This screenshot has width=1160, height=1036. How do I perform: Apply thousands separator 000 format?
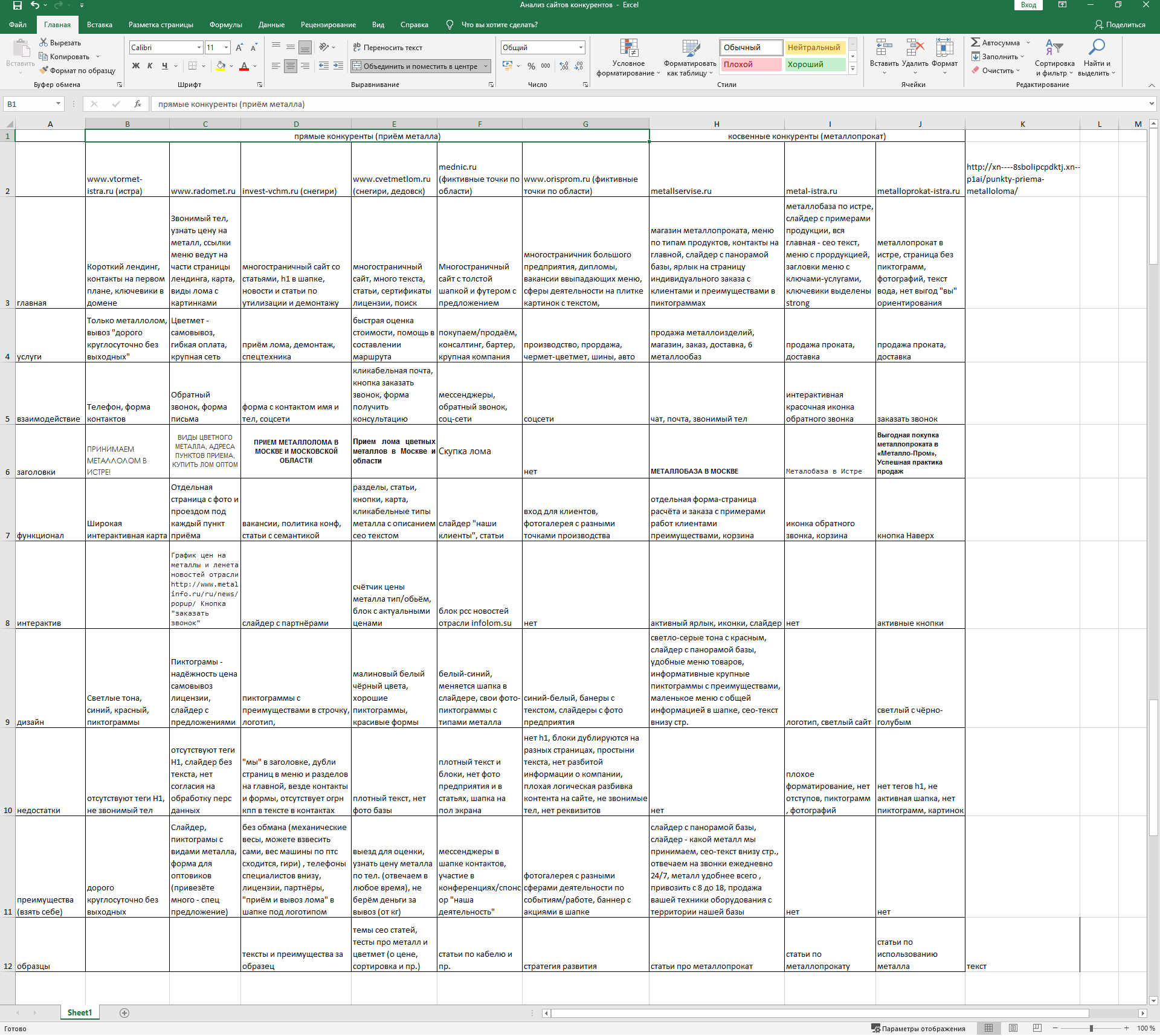coord(546,66)
